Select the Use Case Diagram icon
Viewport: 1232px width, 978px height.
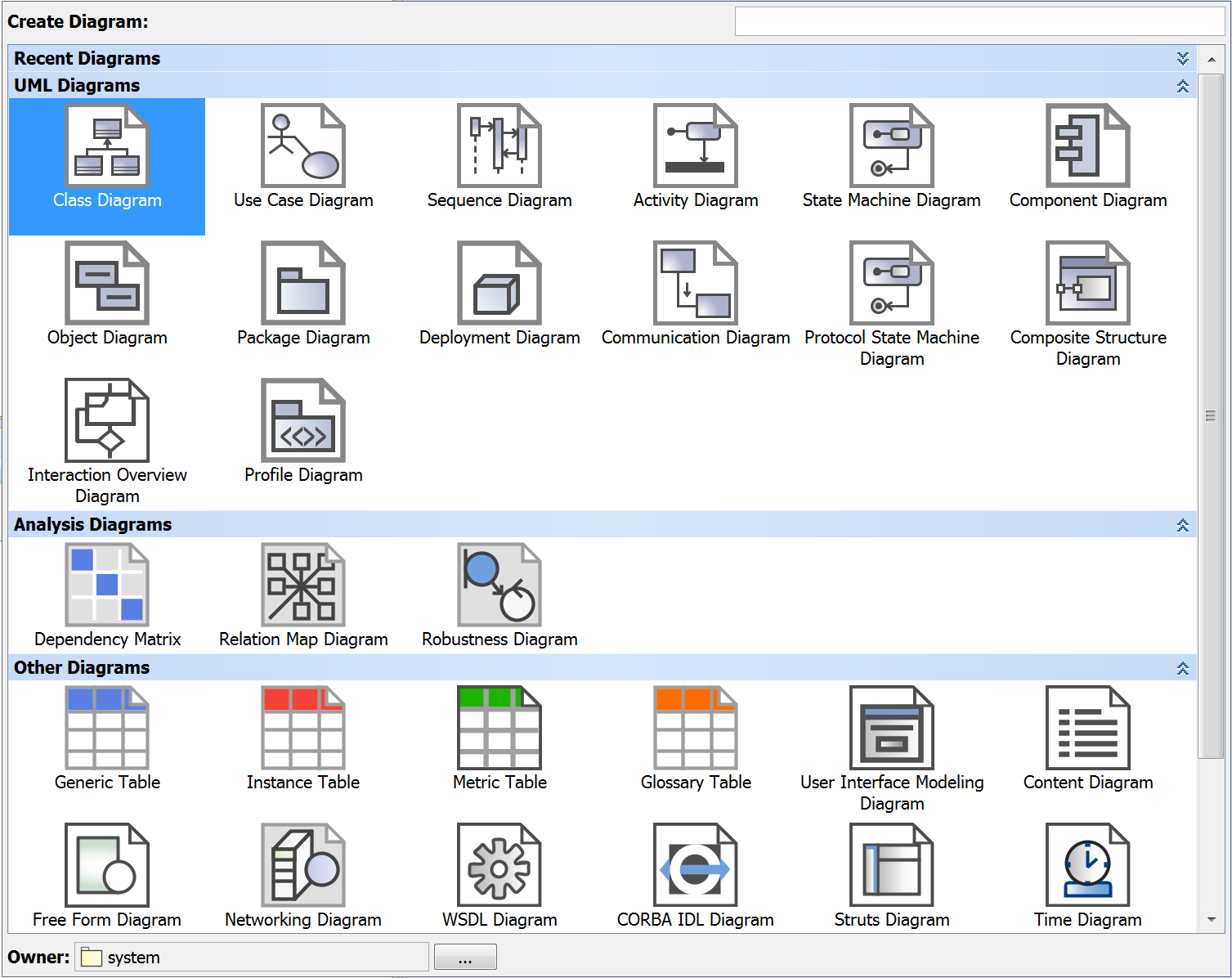point(303,146)
